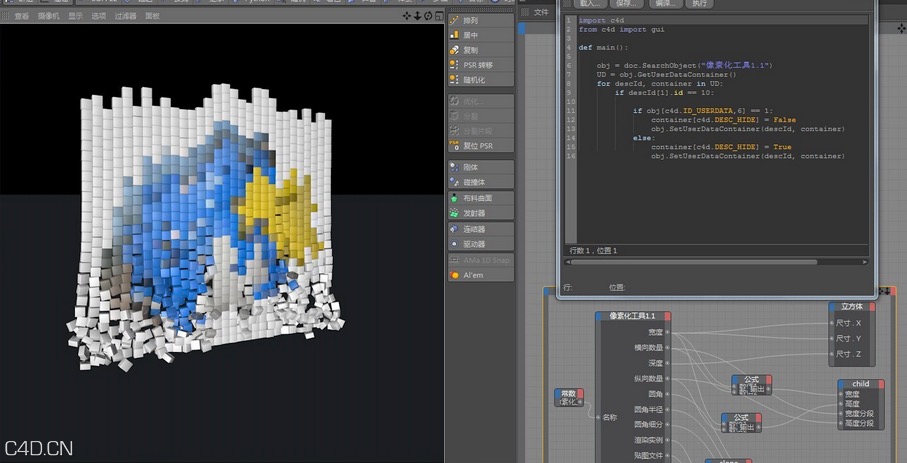Create a 连结器 connector
Image resolution: width=907 pixels, height=463 pixels.
481,229
